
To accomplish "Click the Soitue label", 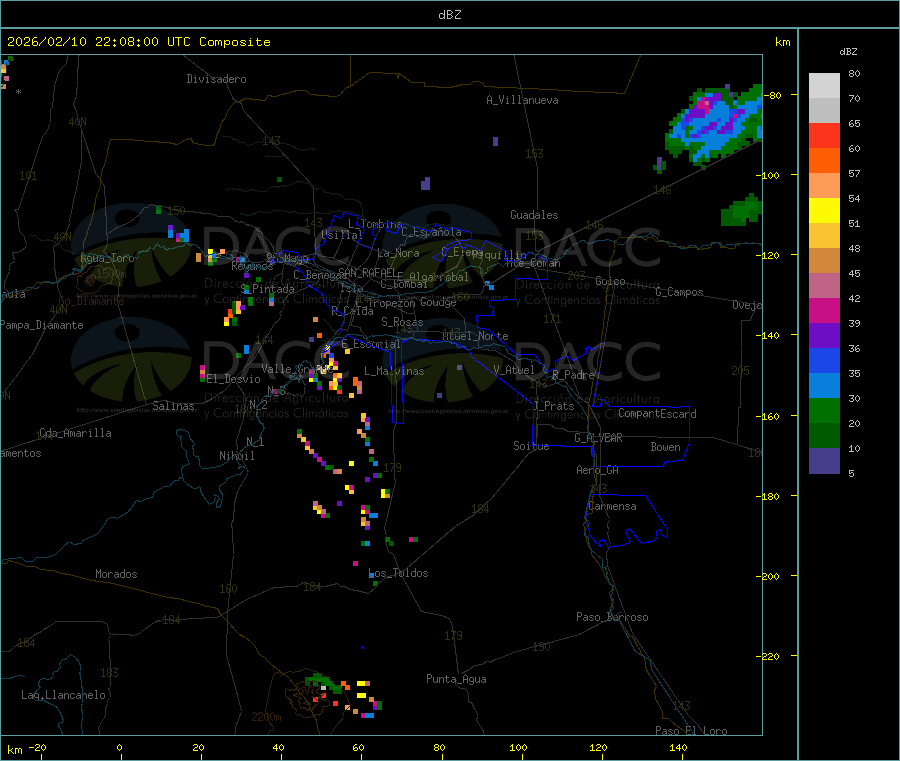I will (531, 446).
